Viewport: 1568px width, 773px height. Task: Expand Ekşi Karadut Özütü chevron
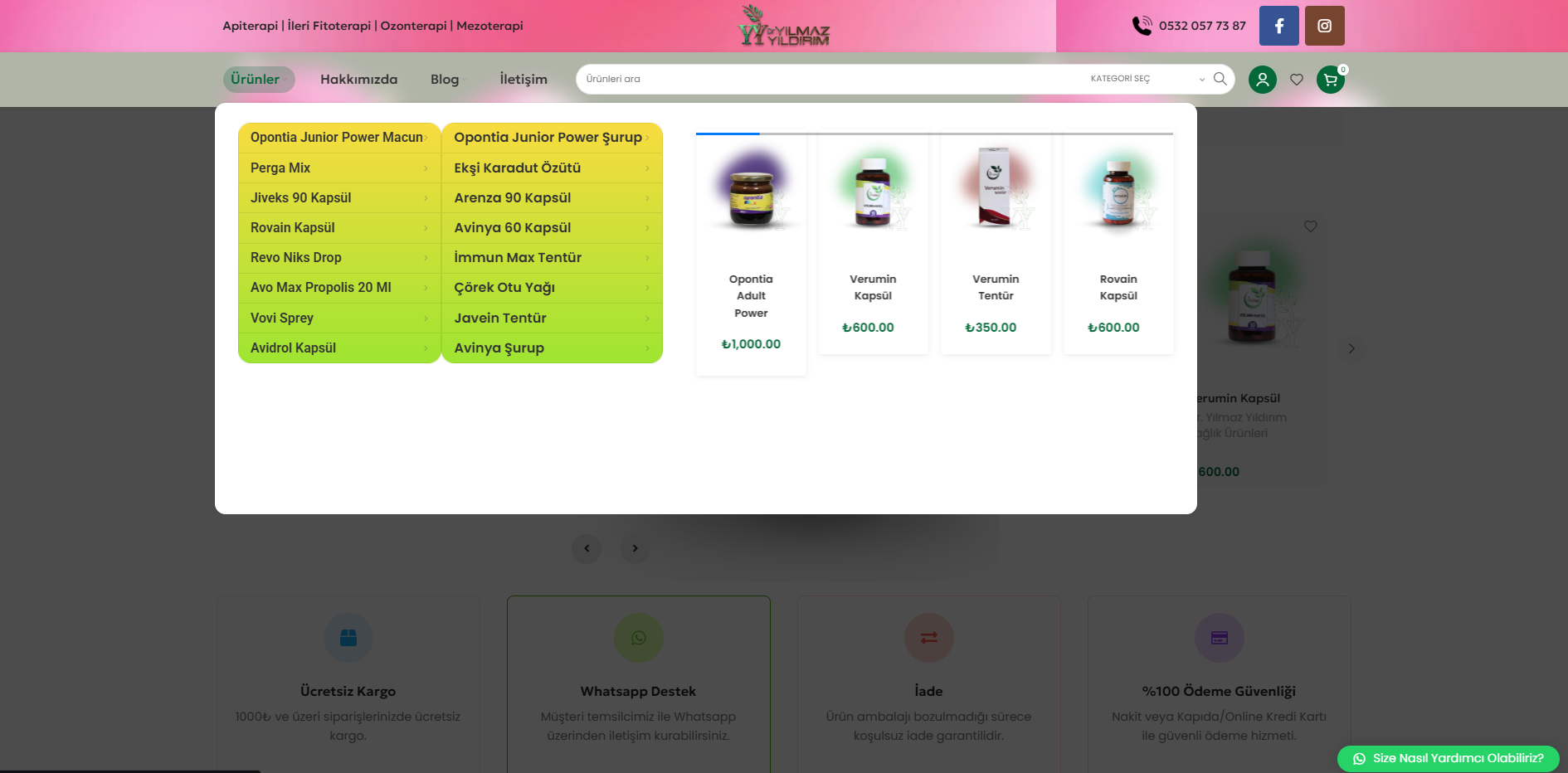pyautogui.click(x=648, y=168)
